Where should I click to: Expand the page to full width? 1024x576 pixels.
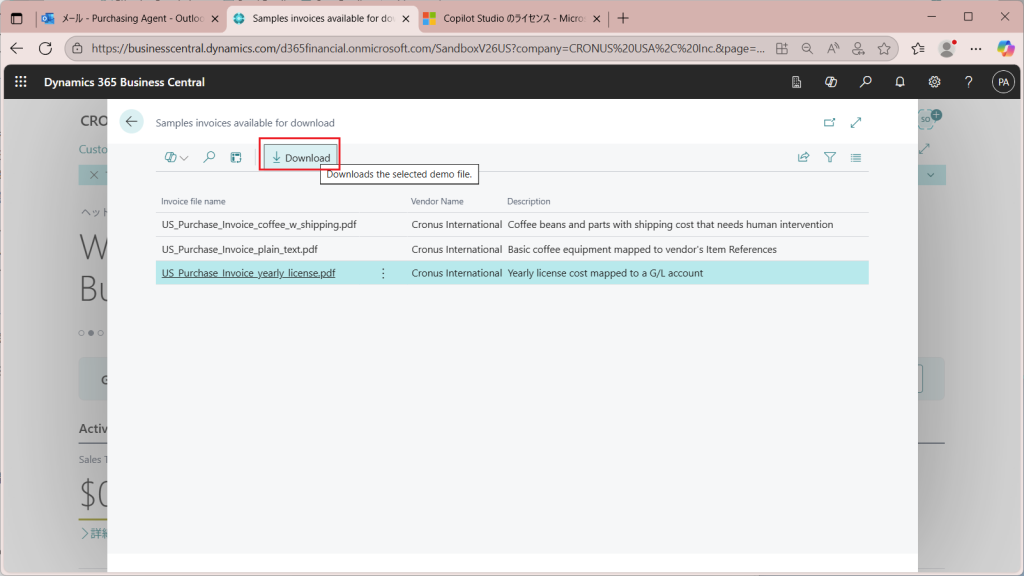point(856,122)
